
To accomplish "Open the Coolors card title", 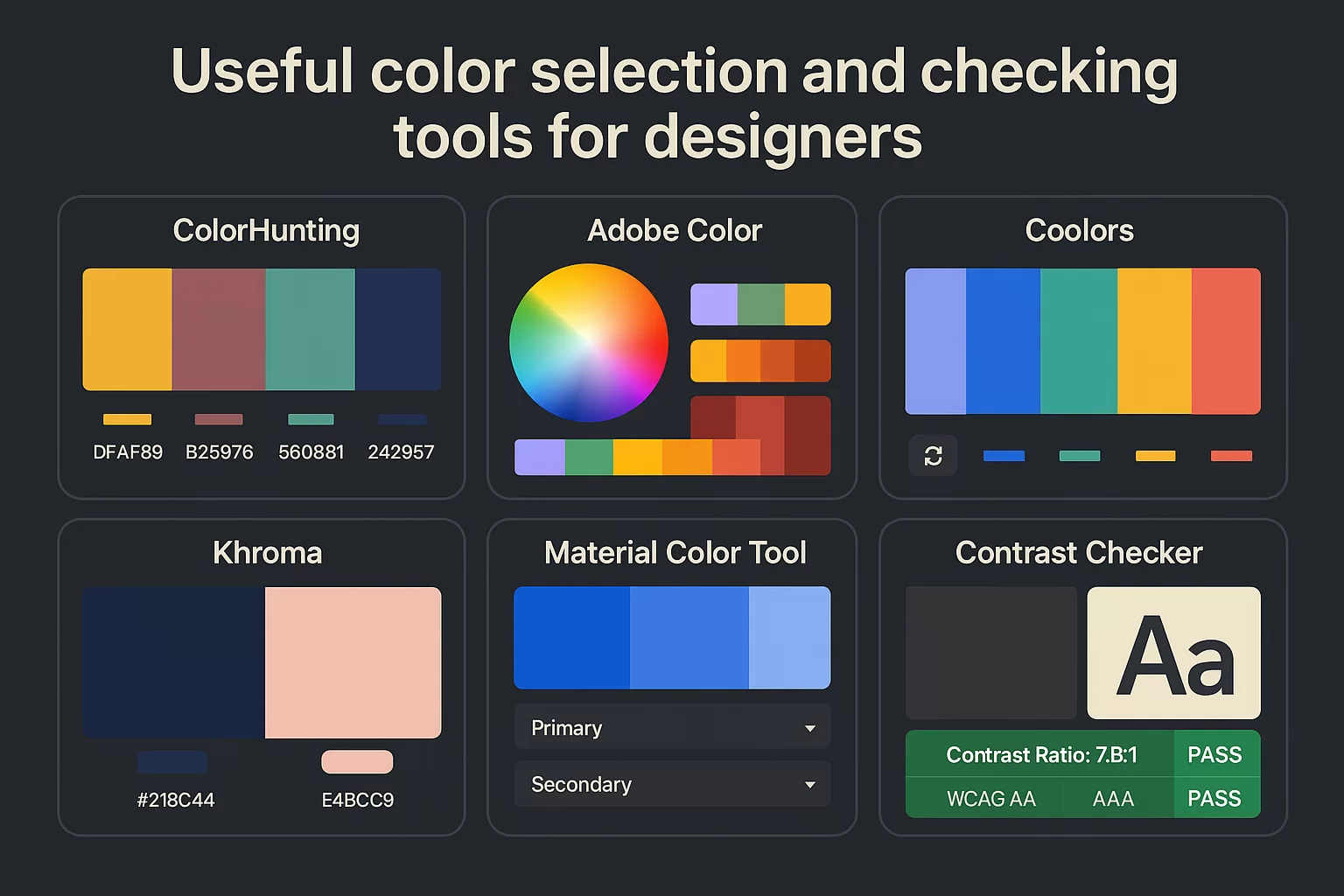I will point(1079,230).
